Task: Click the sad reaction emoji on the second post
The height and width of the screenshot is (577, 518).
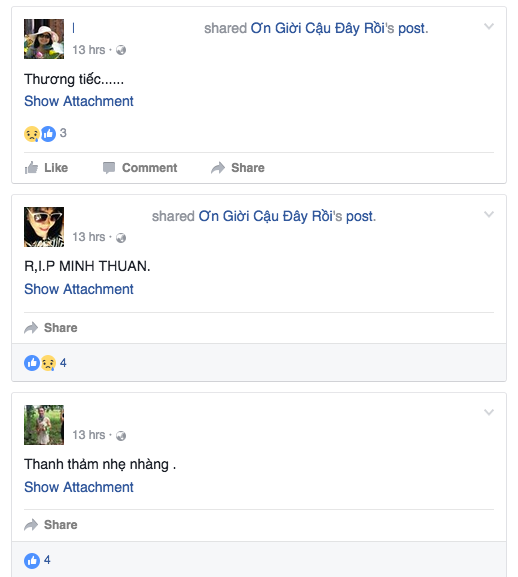Action: pos(48,363)
